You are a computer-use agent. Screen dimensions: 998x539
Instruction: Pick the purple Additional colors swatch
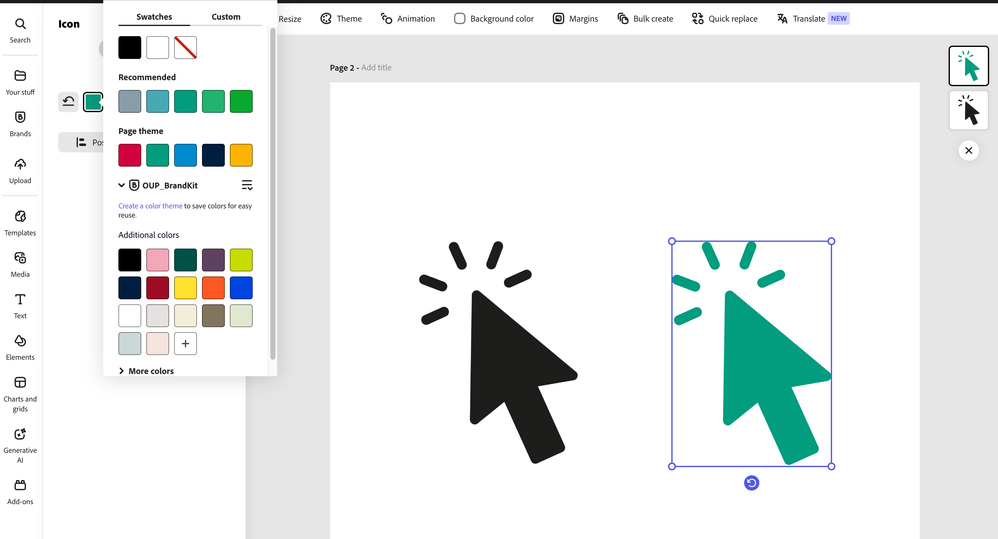coord(213,260)
